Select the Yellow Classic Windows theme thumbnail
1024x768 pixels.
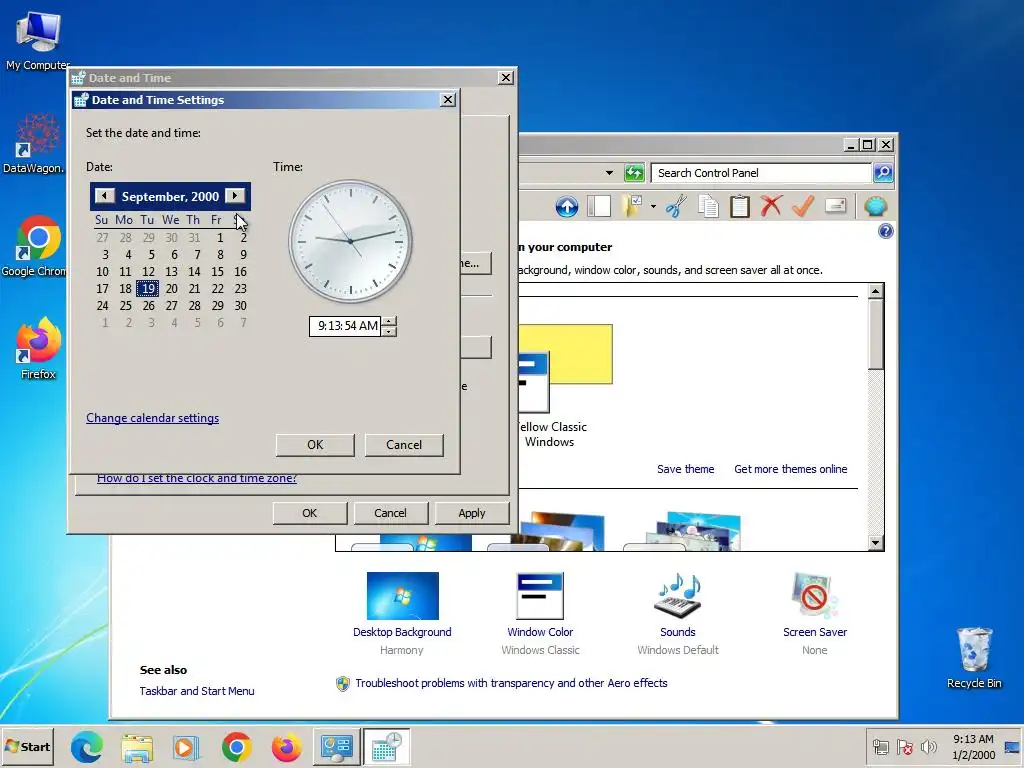[565, 369]
